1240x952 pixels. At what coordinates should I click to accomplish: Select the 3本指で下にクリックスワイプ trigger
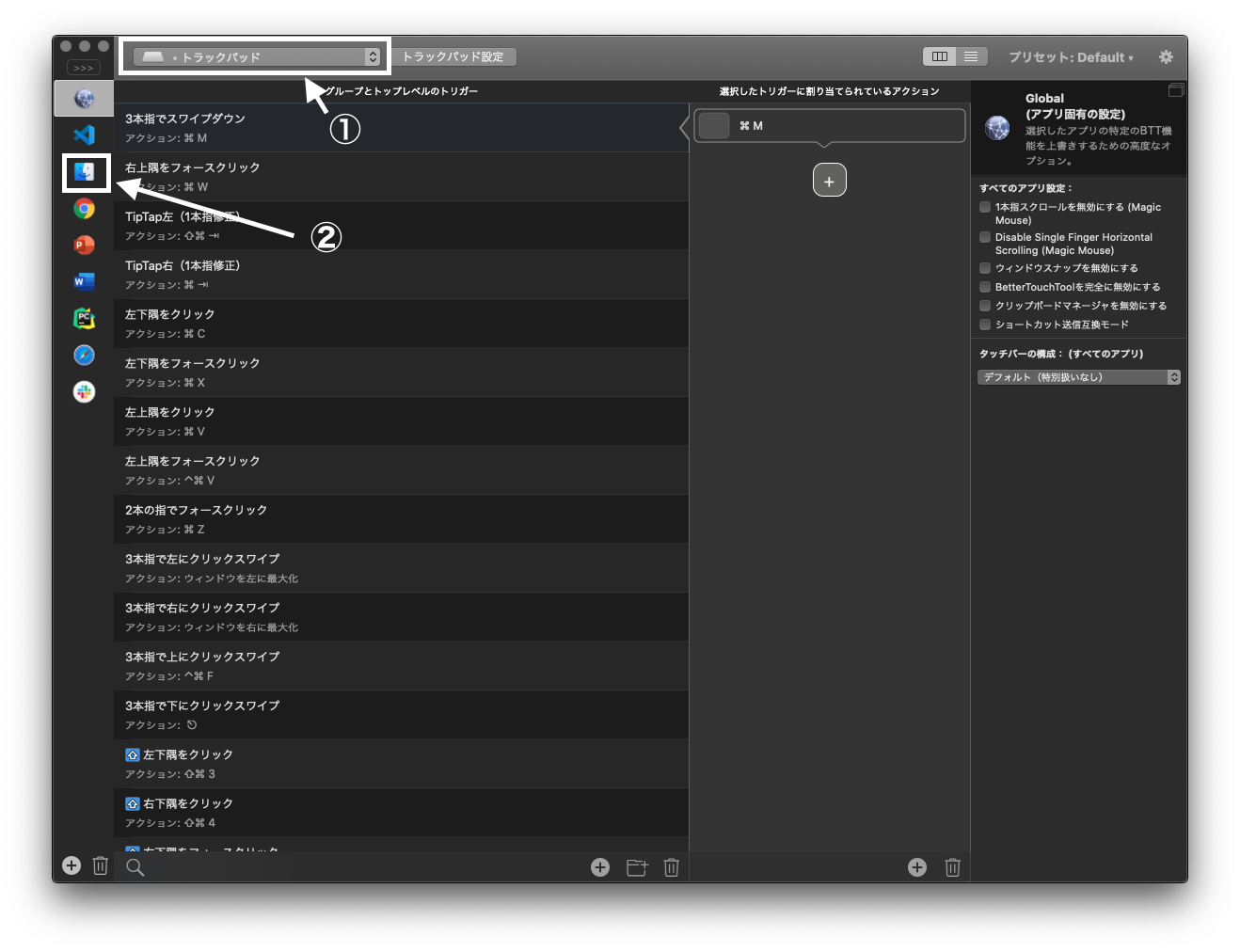coord(402,715)
